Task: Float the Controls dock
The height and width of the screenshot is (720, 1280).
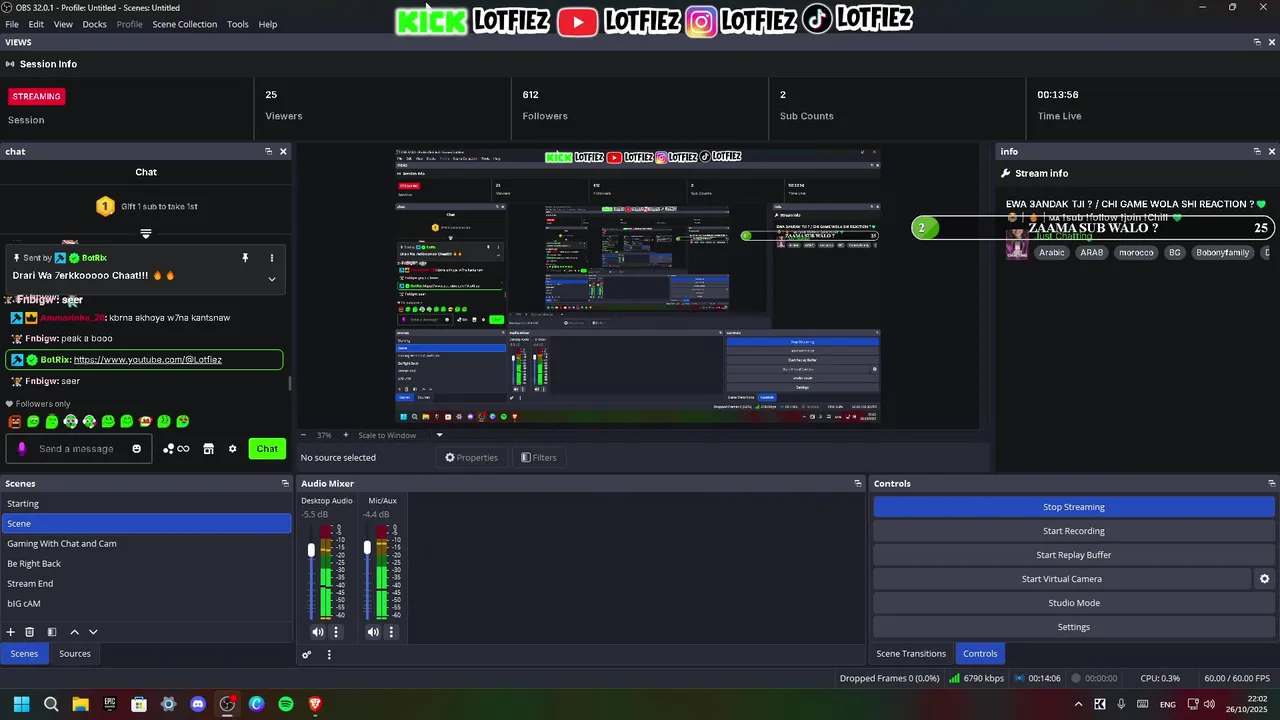Action: (1271, 483)
